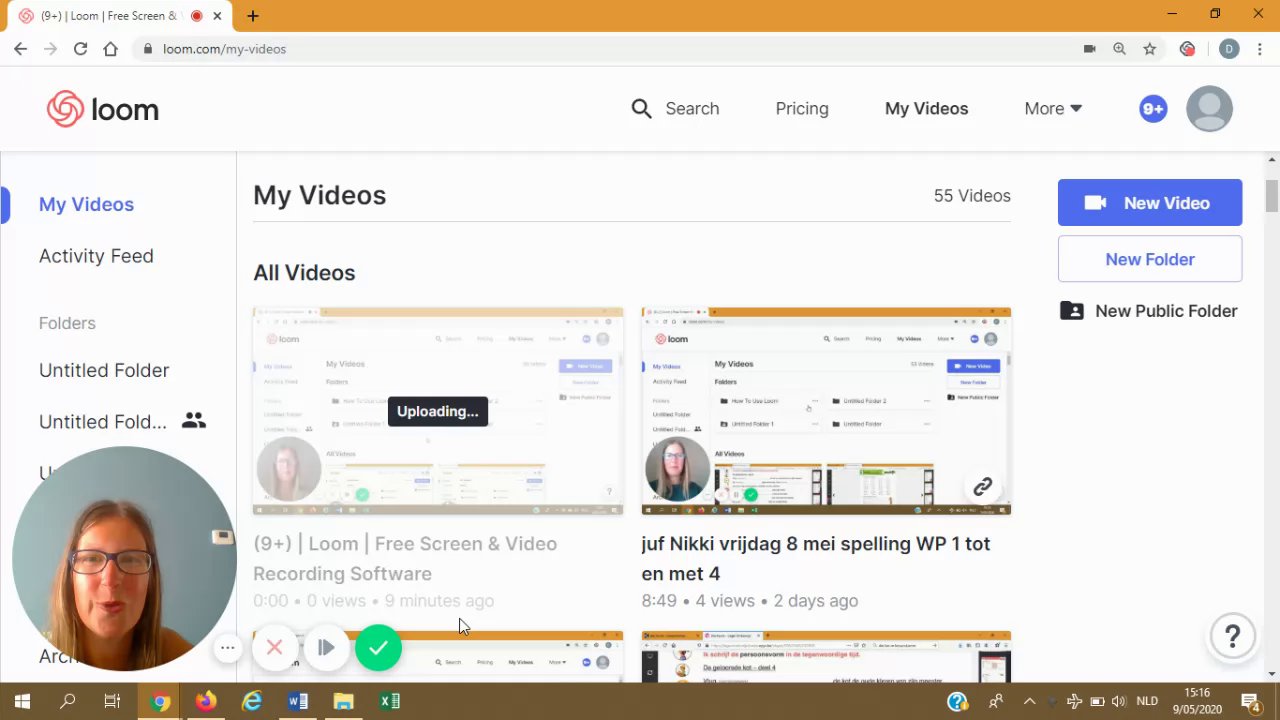The image size is (1280, 720).
Task: Expand the More dropdown menu
Action: point(1053,109)
